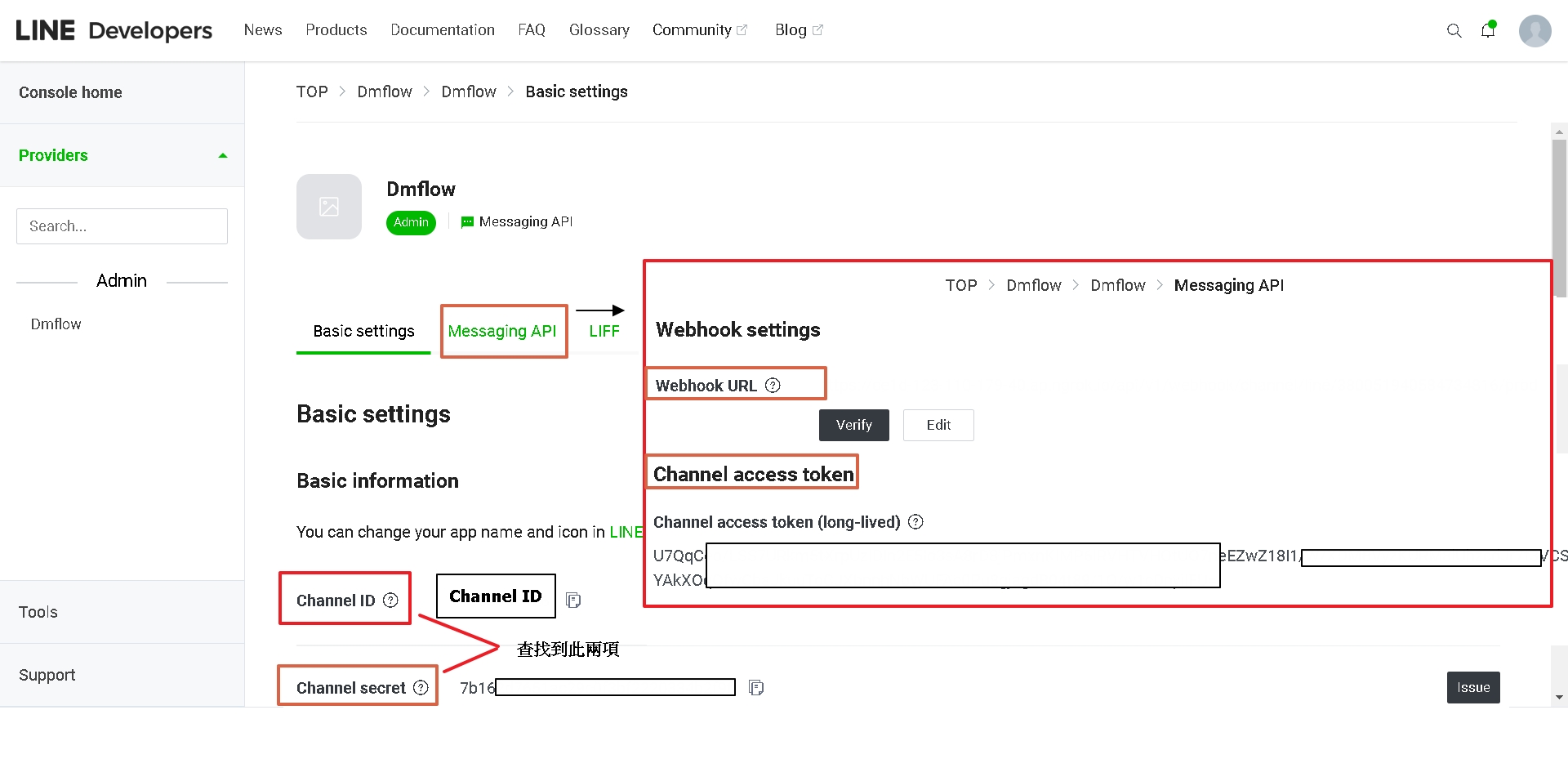Screen dimensions: 1568x768
Task: Copy the Channel ID value
Action: point(573,601)
